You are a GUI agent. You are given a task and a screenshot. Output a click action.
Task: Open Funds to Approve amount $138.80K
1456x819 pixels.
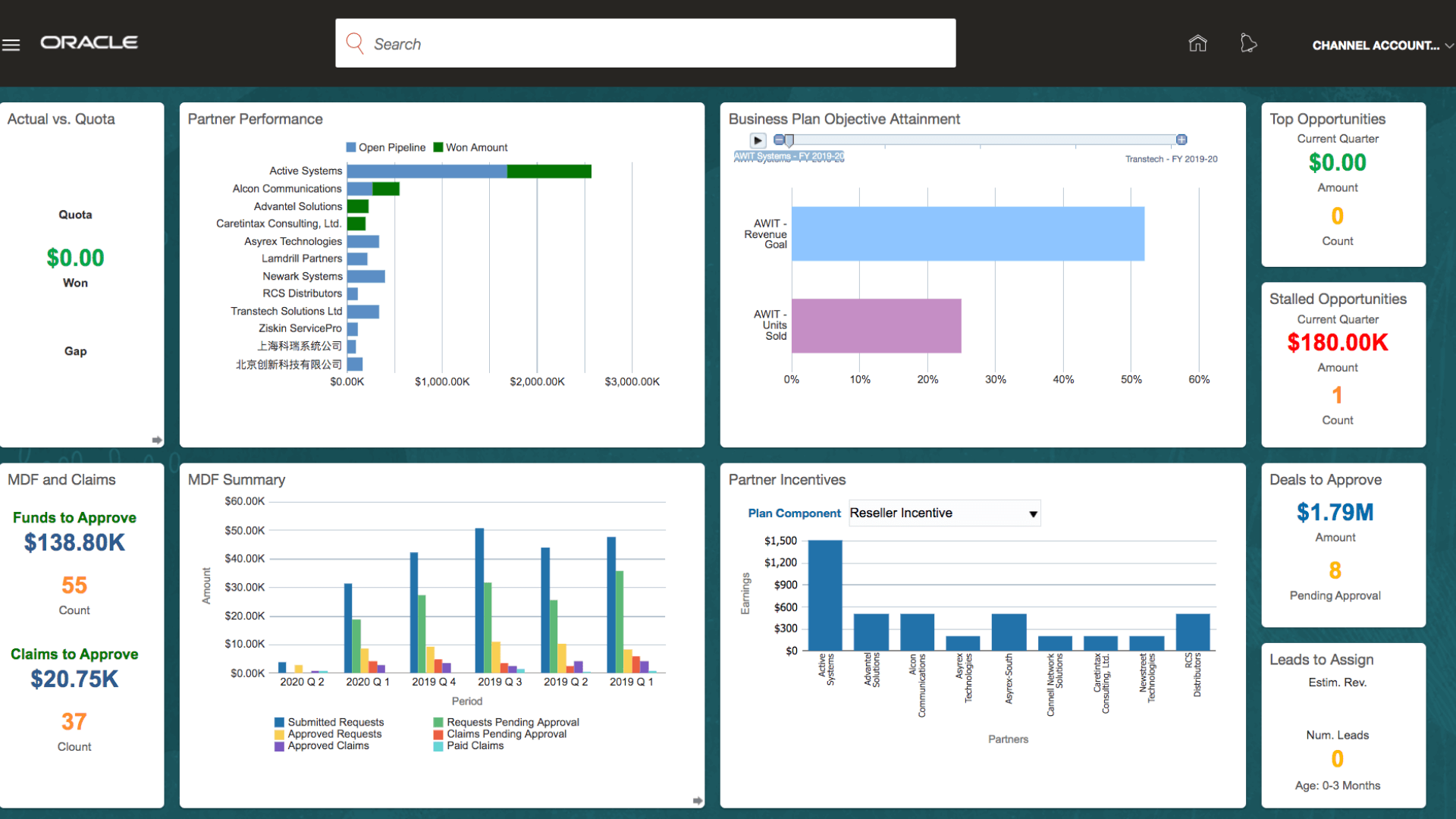click(74, 543)
